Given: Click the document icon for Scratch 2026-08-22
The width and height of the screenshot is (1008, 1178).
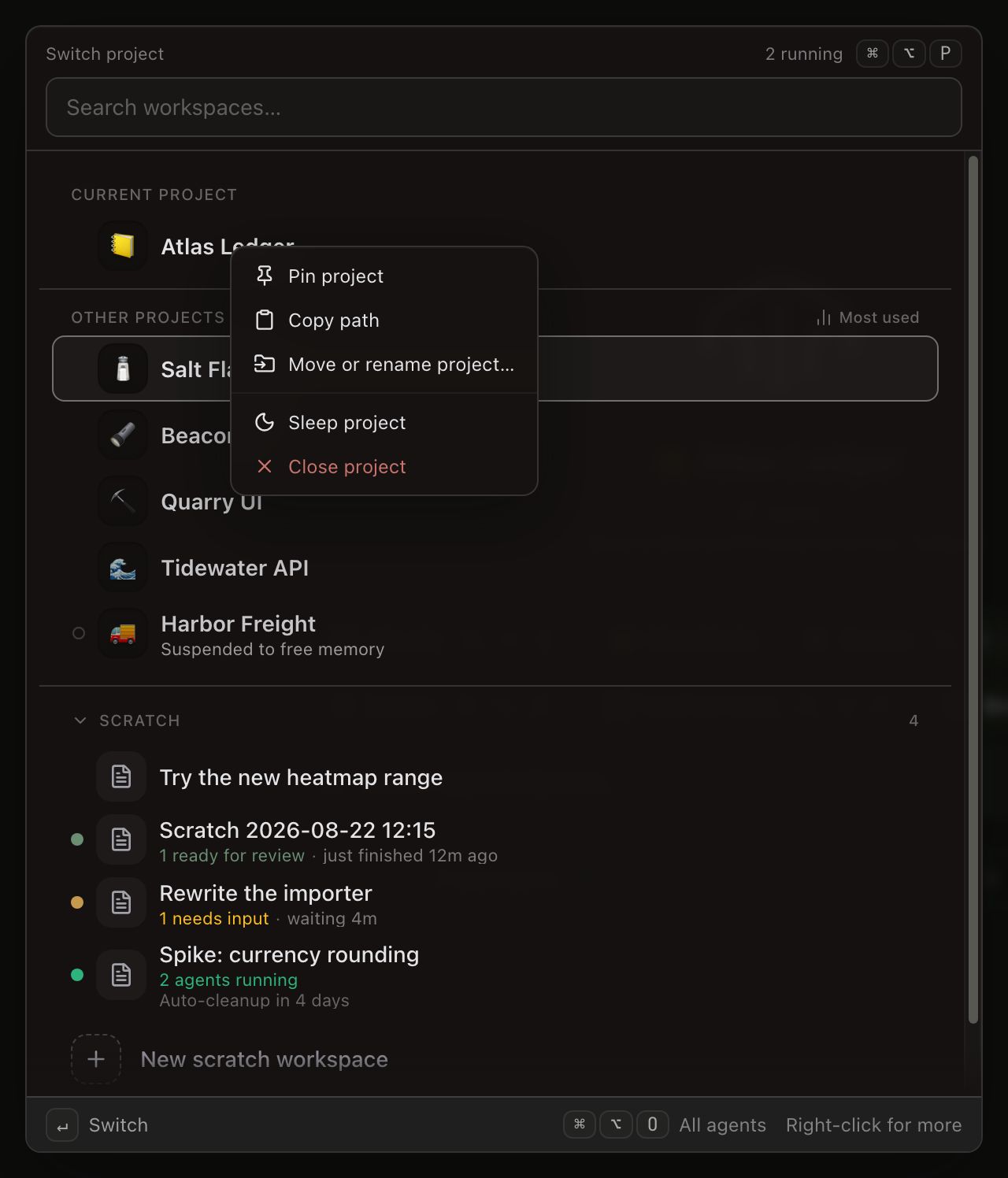Looking at the screenshot, I should (121, 839).
